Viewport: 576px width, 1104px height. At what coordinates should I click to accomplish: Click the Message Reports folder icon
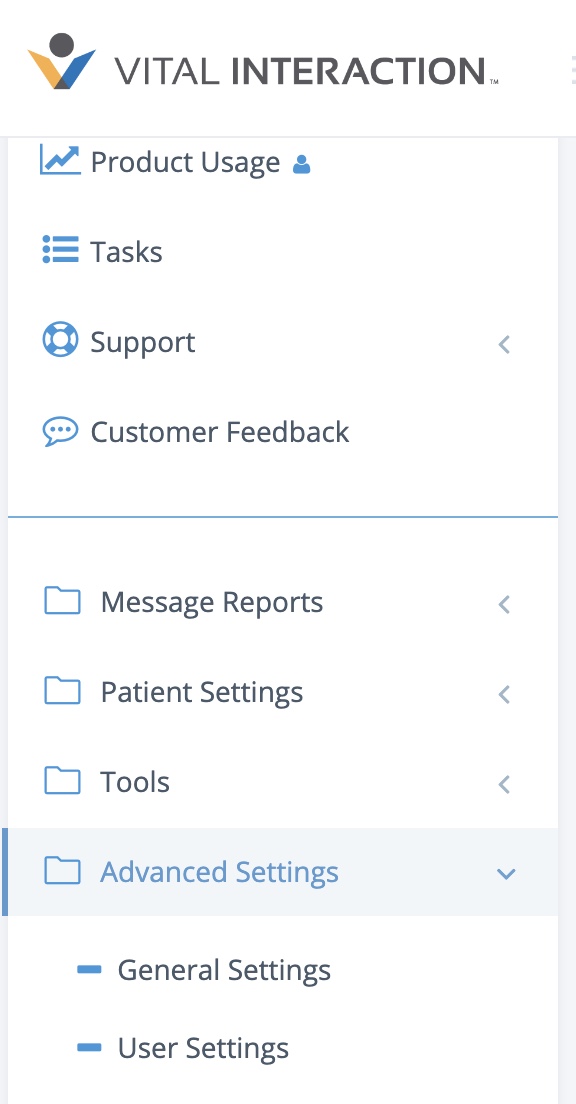click(x=61, y=601)
